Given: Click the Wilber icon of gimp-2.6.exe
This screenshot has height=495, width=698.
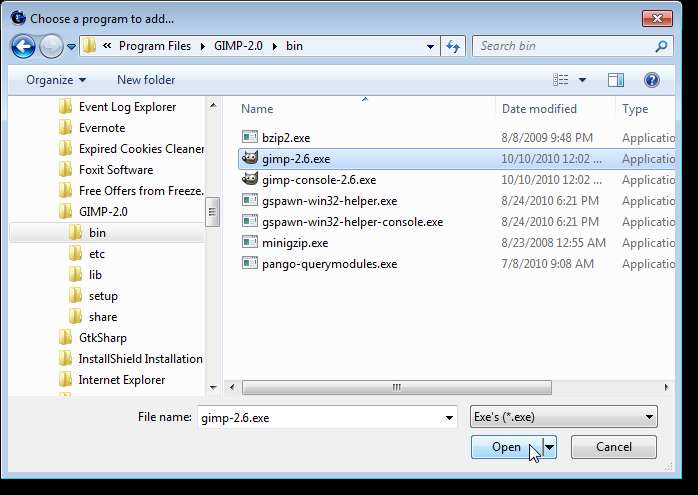Looking at the screenshot, I should (x=250, y=158).
